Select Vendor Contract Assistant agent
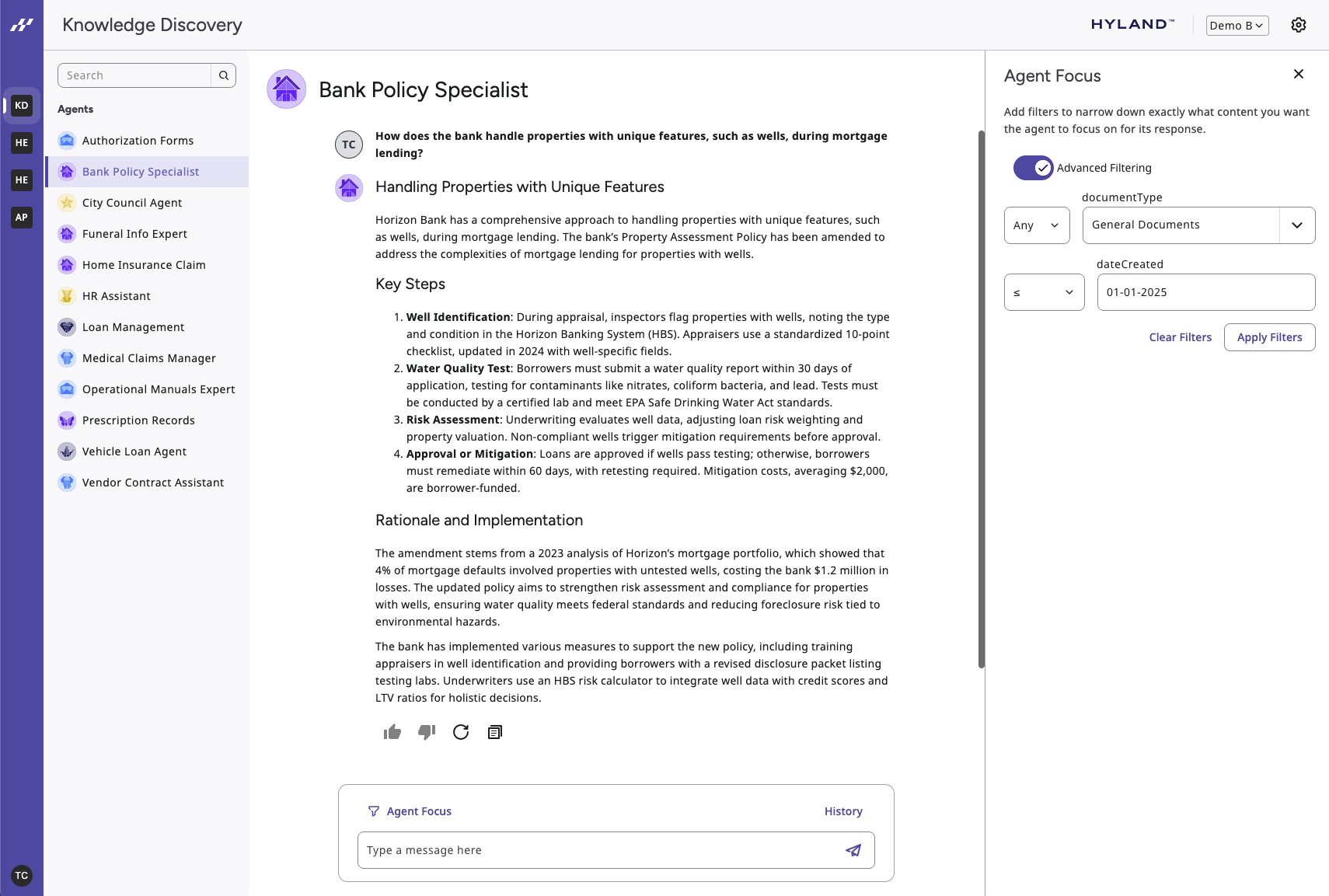Viewport: 1329px width, 896px height. coord(147,483)
